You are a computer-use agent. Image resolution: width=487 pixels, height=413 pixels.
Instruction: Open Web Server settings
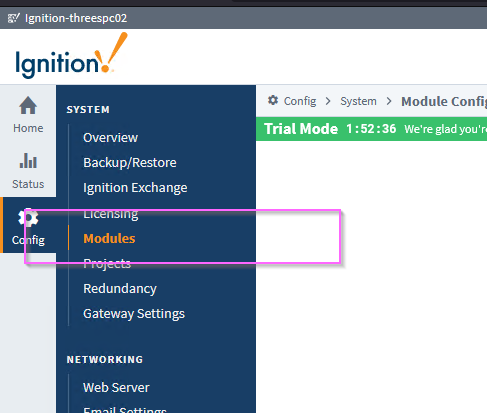click(x=116, y=388)
